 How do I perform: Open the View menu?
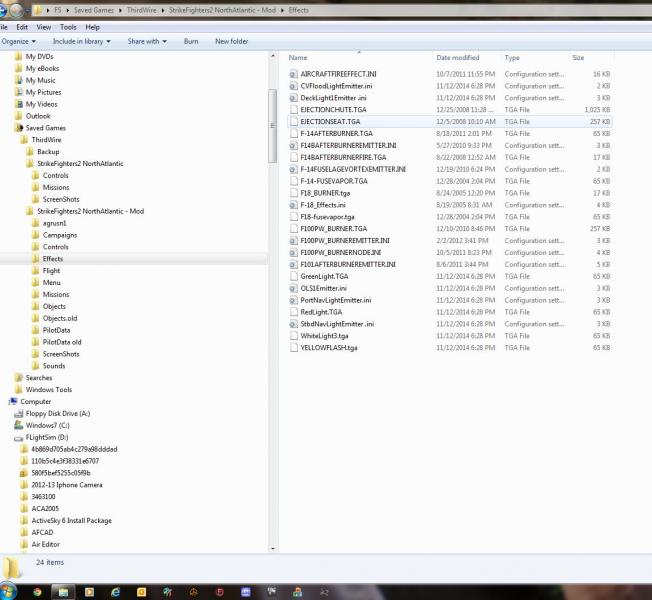(x=44, y=27)
